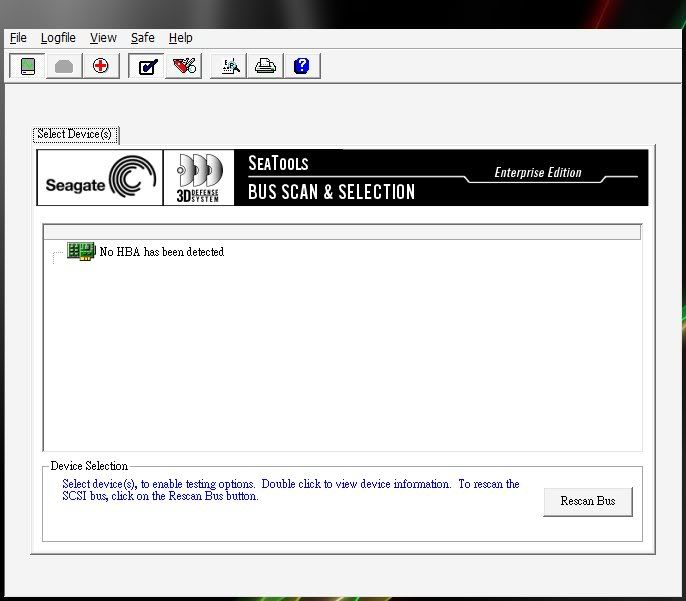Open the Logfile menu
Image resolution: width=686 pixels, height=601 pixels.
tap(58, 38)
